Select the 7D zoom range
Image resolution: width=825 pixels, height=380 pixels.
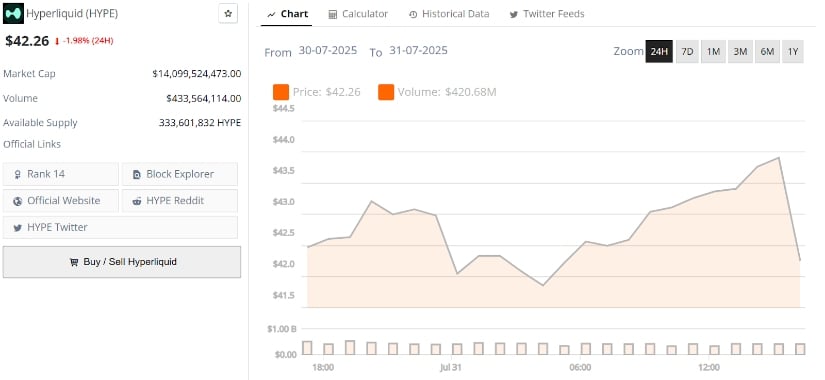pyautogui.click(x=687, y=52)
